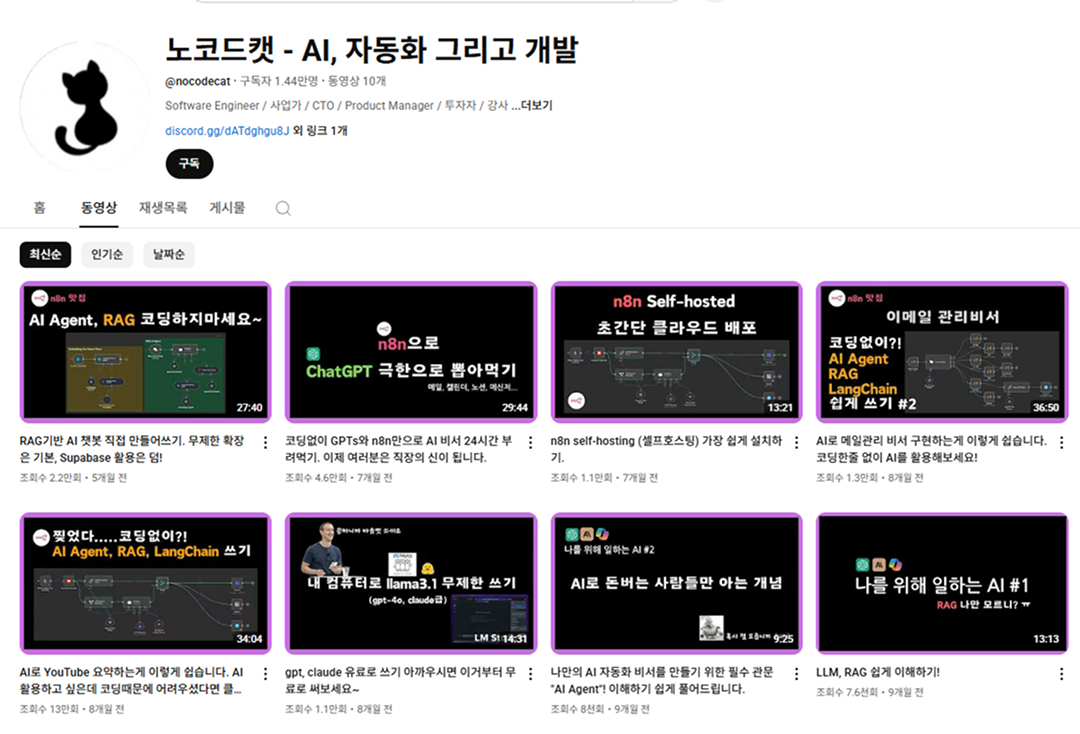
Task: Open the AI Agent, RAG 코딩하지마세요 thumbnail
Action: [x=145, y=351]
